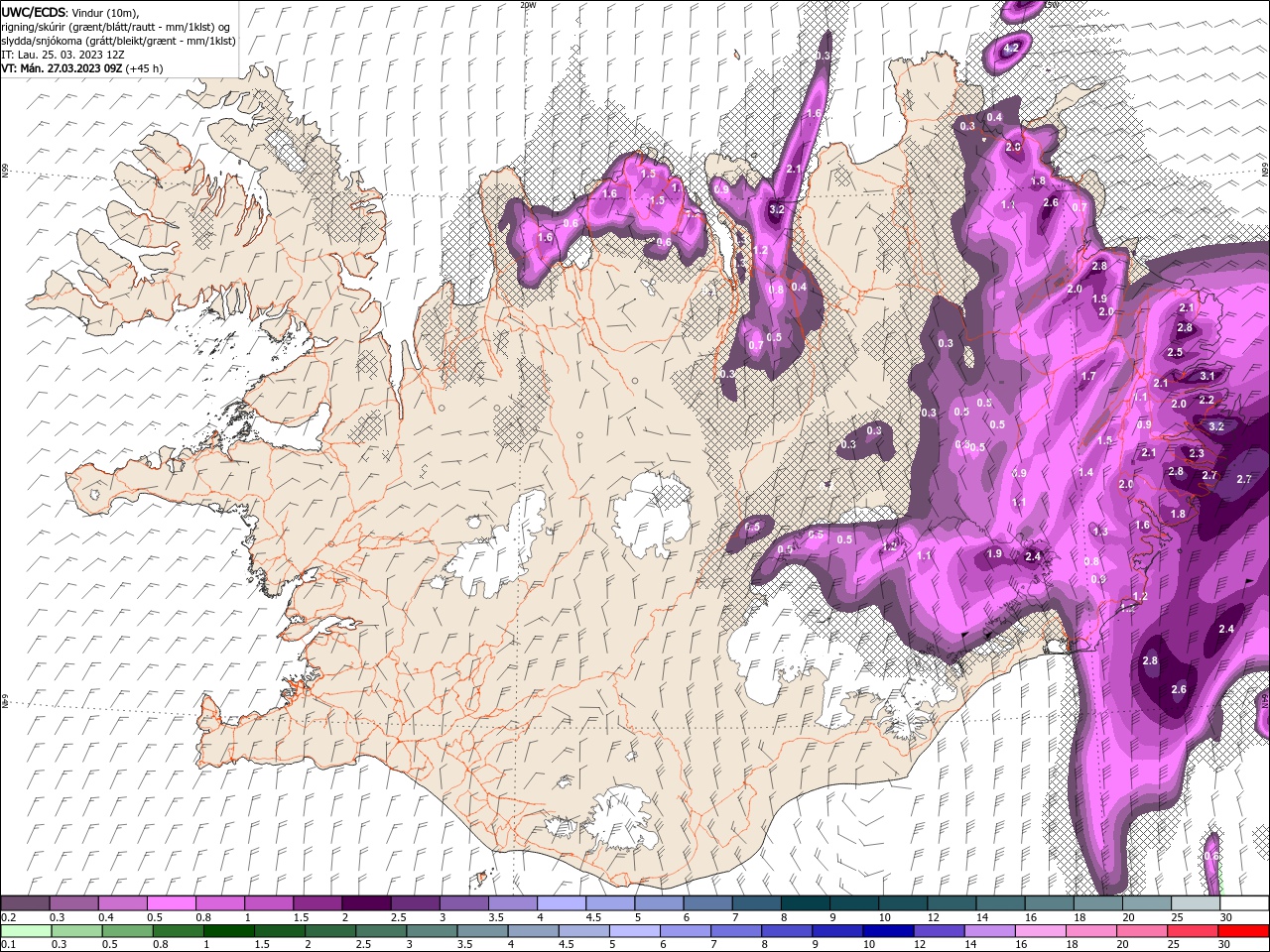Select the bright red 30 rain legend swatch
The width and height of the screenshot is (1270, 952).
[x=1243, y=930]
